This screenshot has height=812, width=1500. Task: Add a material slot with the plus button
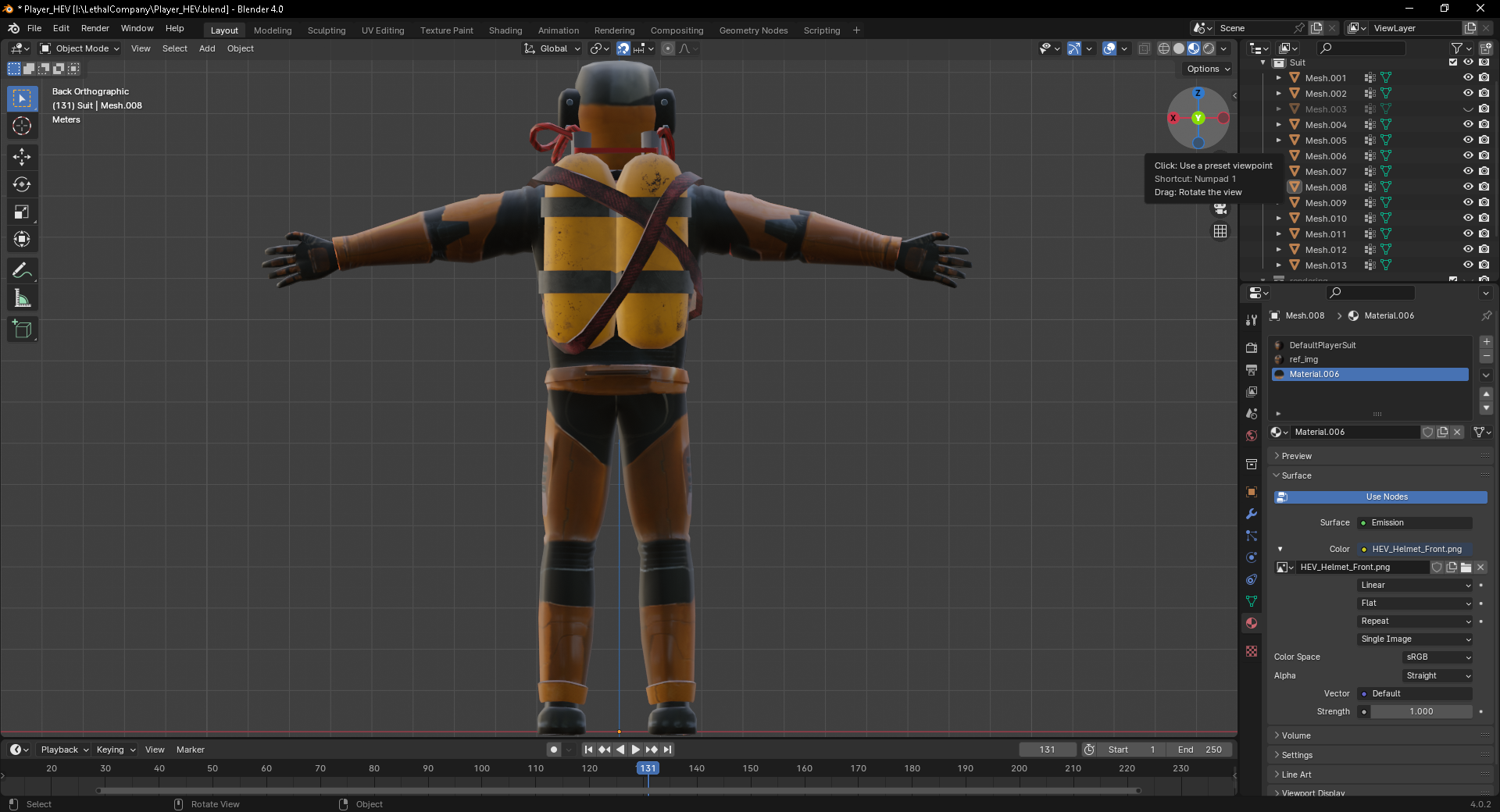pos(1486,342)
